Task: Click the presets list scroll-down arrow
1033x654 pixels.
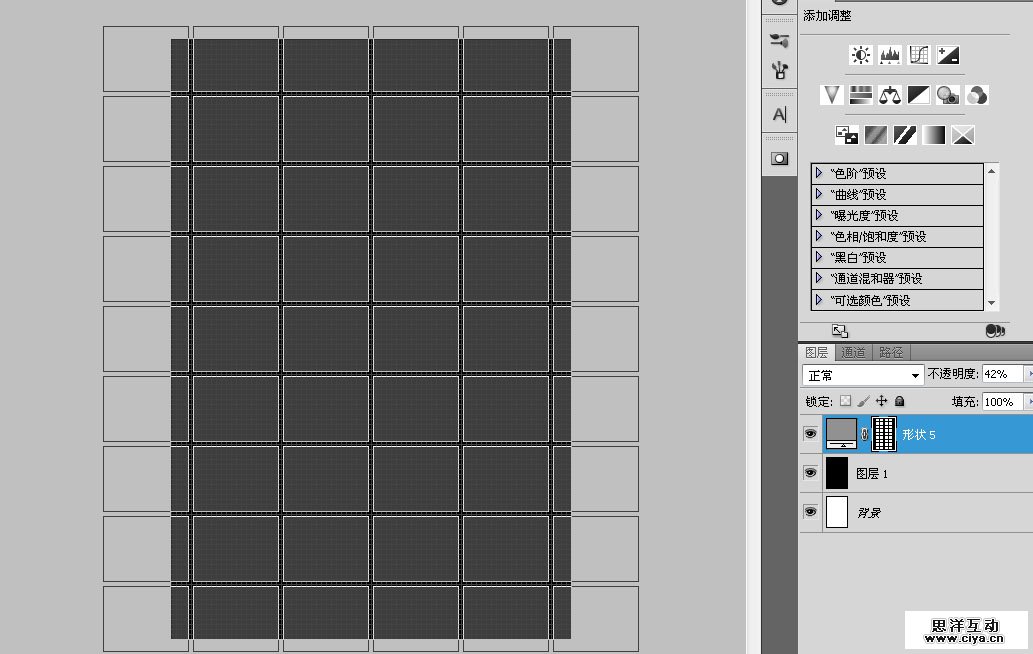Action: point(991,303)
